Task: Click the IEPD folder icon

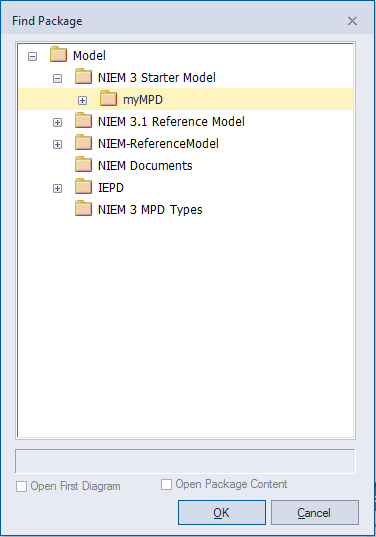Action: tap(83, 187)
